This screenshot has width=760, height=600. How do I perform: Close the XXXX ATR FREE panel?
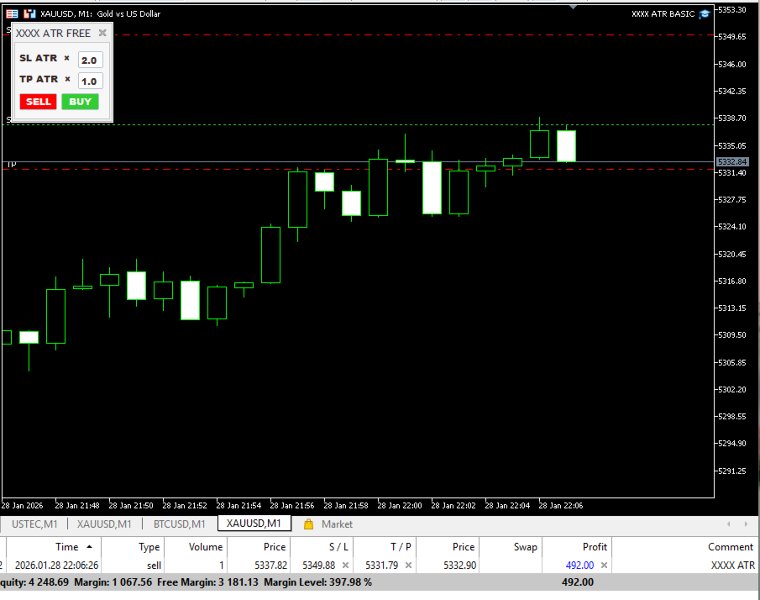(x=102, y=33)
